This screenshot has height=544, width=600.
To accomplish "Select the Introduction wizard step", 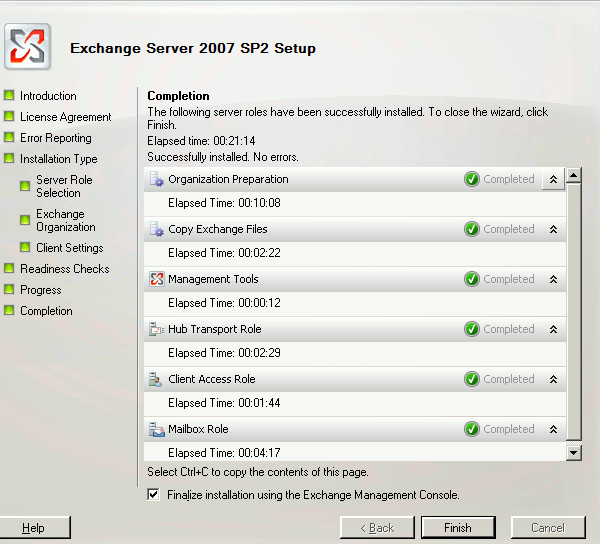I will coord(48,96).
